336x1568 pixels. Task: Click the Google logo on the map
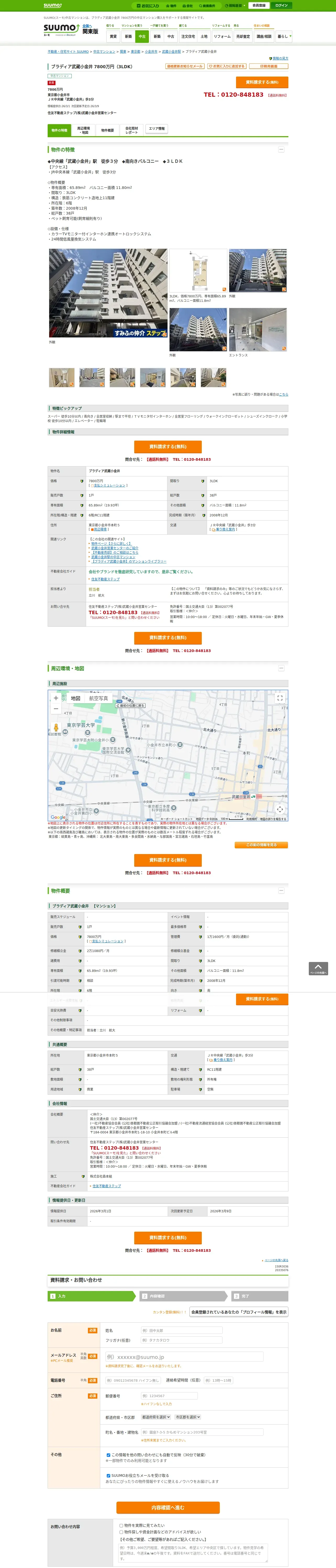point(58,817)
